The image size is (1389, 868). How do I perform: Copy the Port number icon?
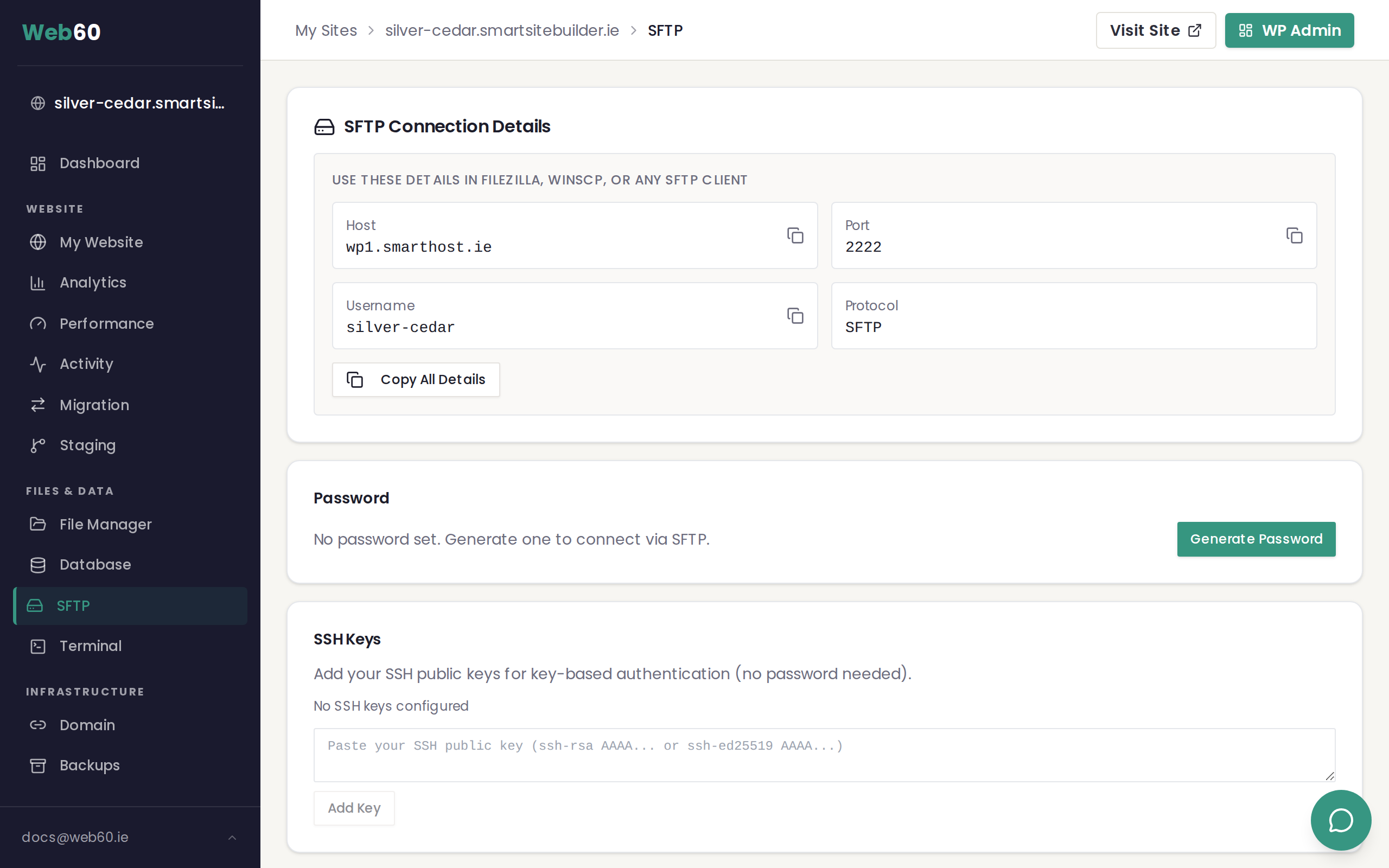point(1294,235)
